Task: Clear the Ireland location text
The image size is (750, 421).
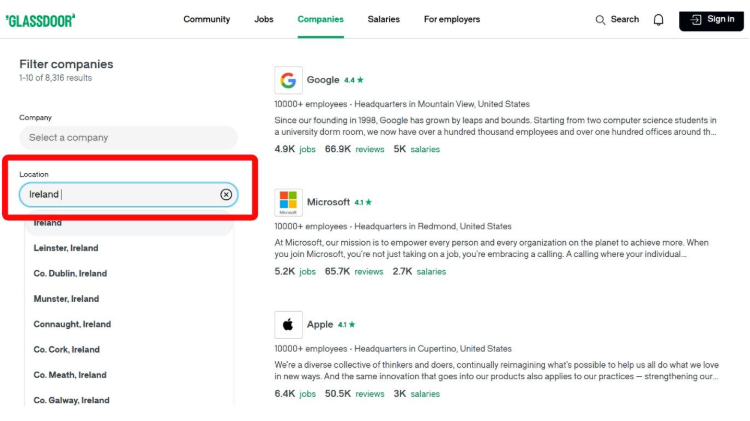Action: coord(226,194)
